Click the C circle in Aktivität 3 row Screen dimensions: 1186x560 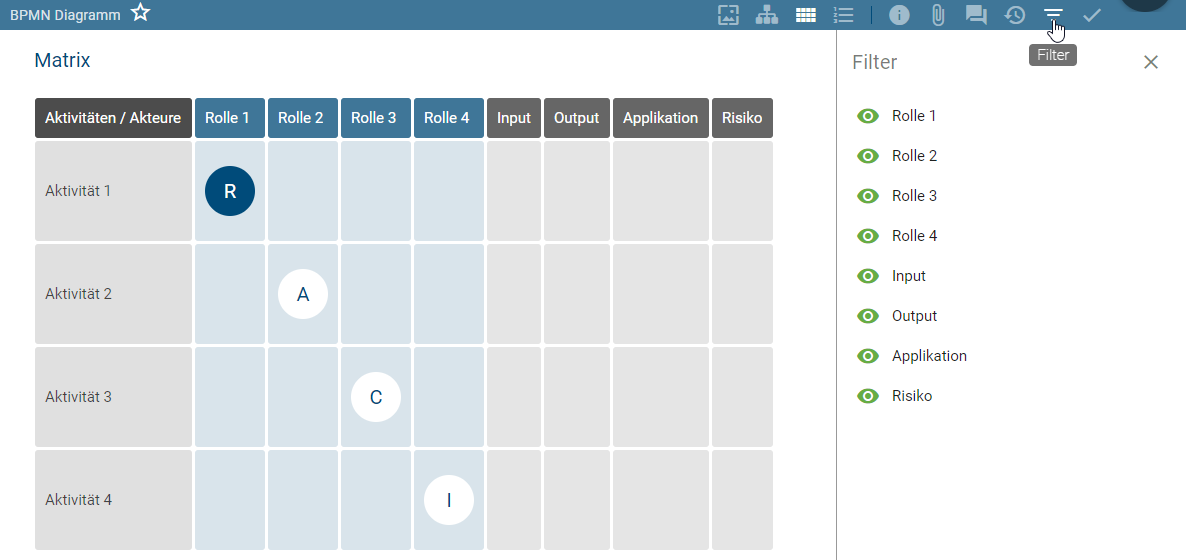tap(376, 397)
